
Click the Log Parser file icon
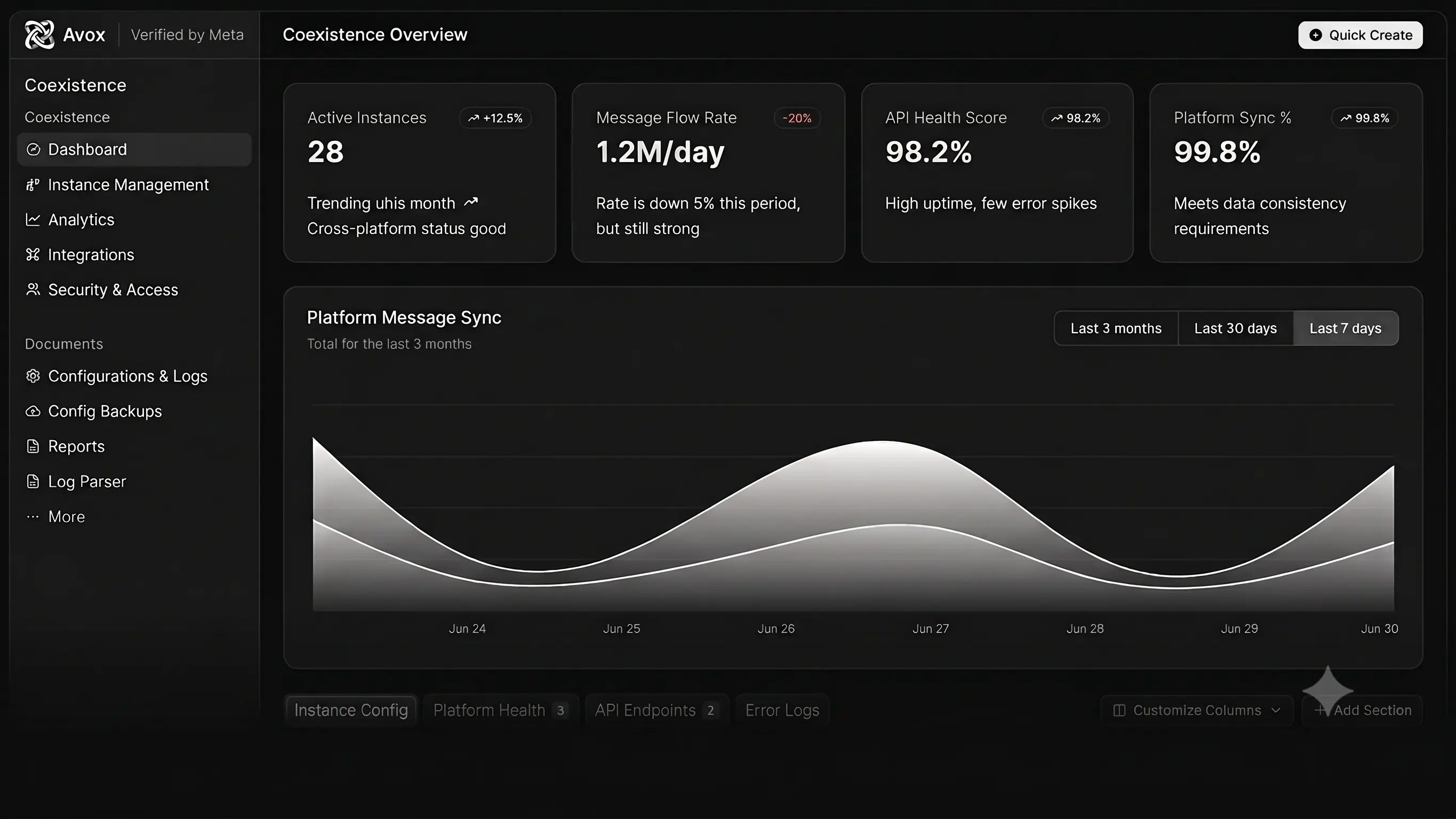[33, 481]
